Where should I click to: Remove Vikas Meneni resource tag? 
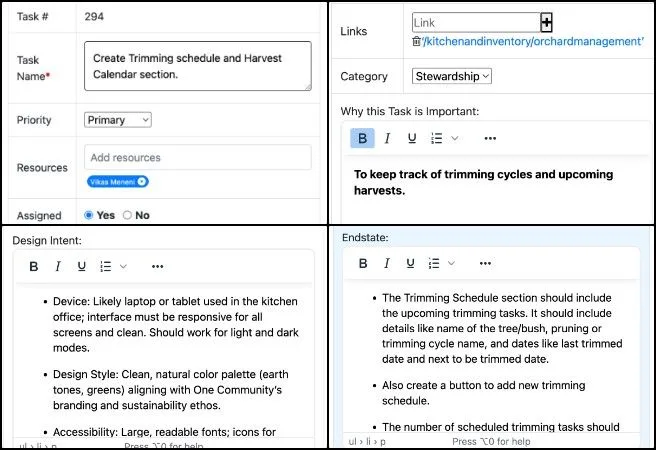click(142, 181)
